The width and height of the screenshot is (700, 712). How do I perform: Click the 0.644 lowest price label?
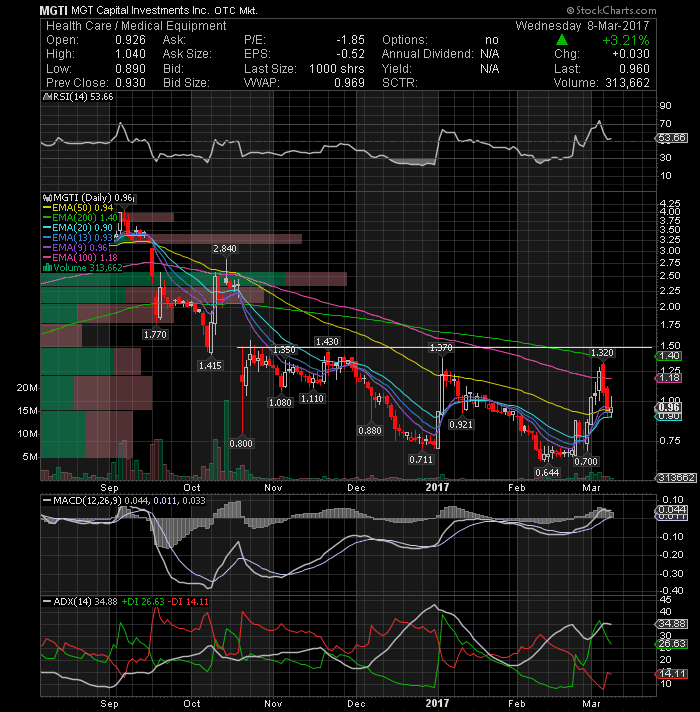coord(547,472)
